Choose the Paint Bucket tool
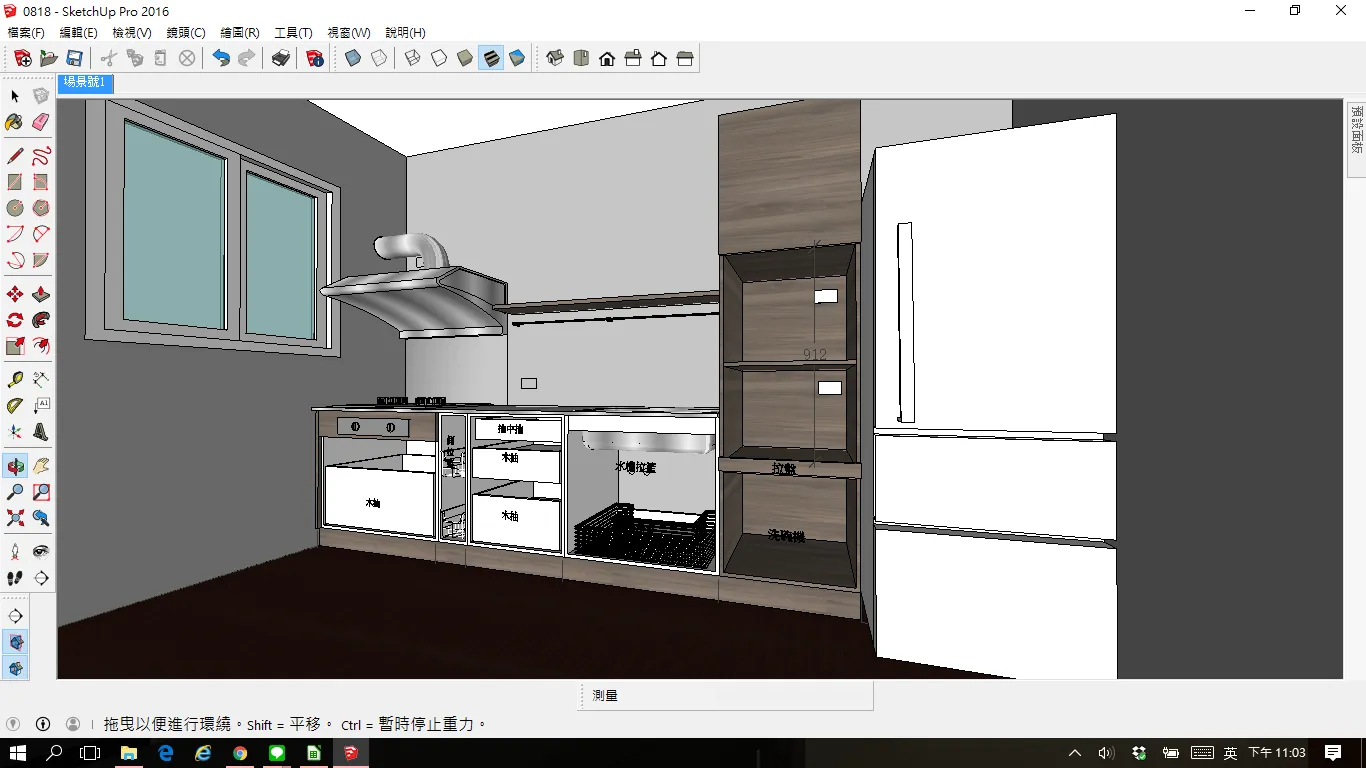Screen dimensions: 1366x768 (x=14, y=122)
